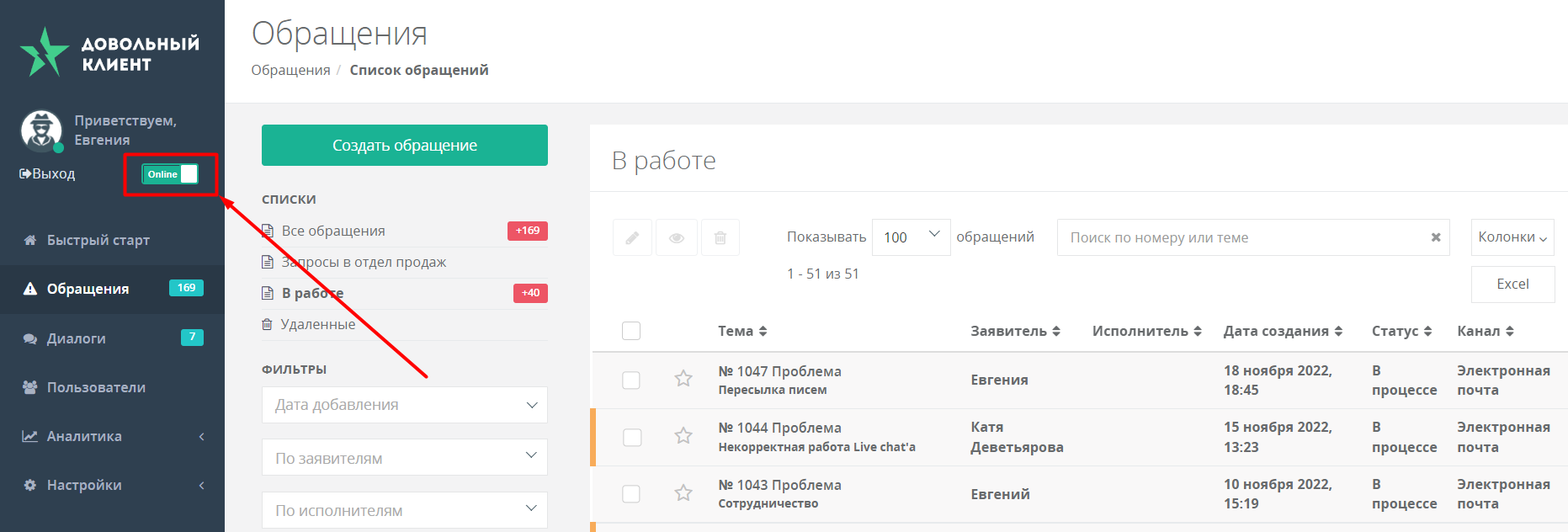
Task: Open the Колонки dropdown
Action: click(x=1512, y=237)
